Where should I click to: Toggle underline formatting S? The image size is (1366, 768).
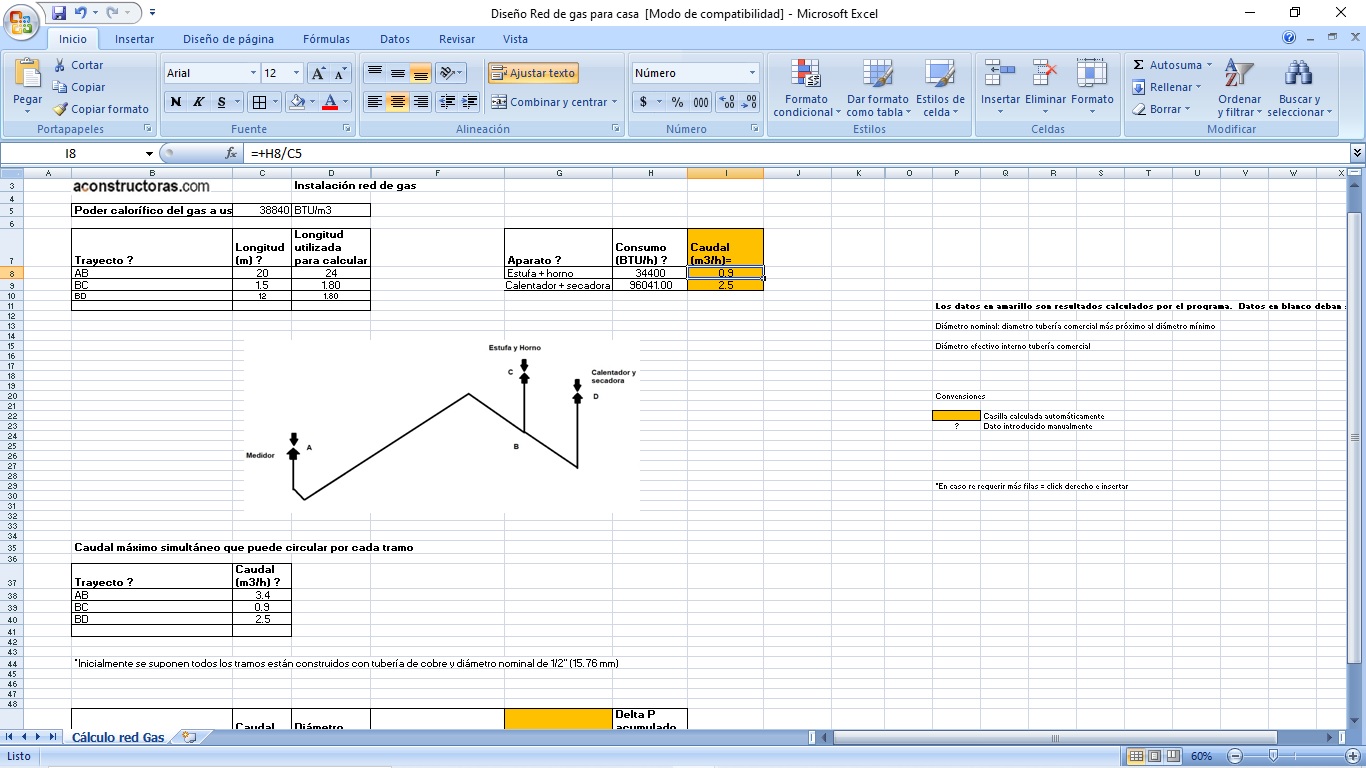(x=221, y=102)
